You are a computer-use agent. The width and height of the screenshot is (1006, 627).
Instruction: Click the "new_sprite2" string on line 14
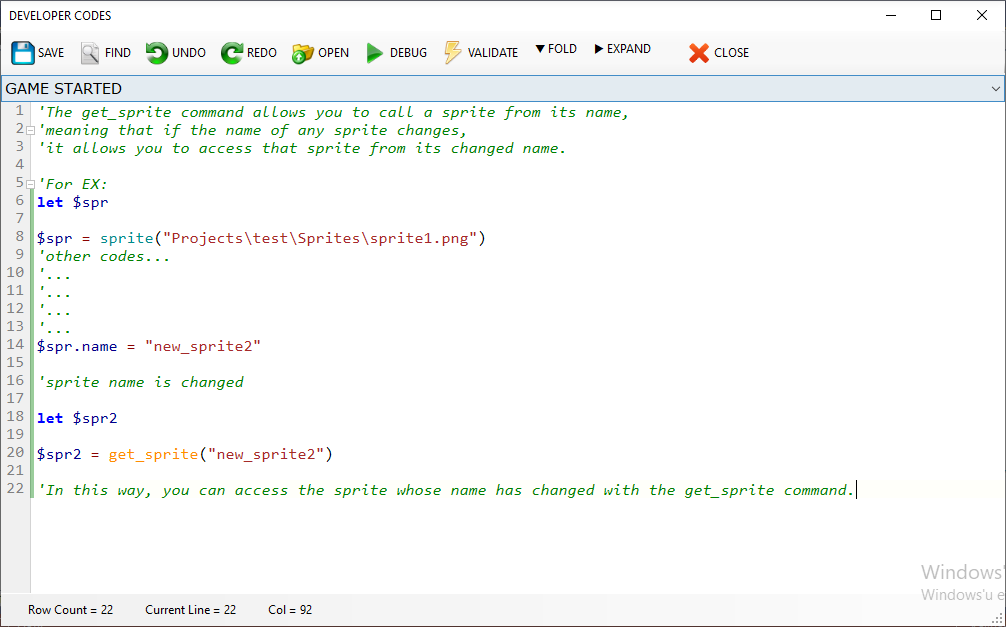[203, 347]
